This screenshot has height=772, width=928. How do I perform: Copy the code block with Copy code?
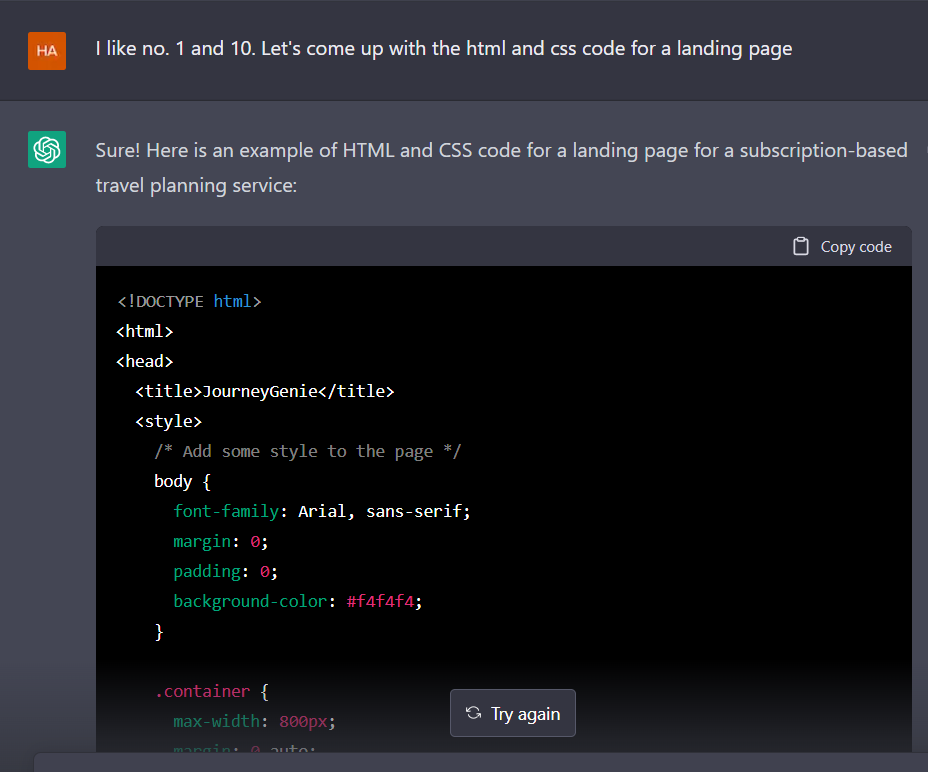(842, 246)
